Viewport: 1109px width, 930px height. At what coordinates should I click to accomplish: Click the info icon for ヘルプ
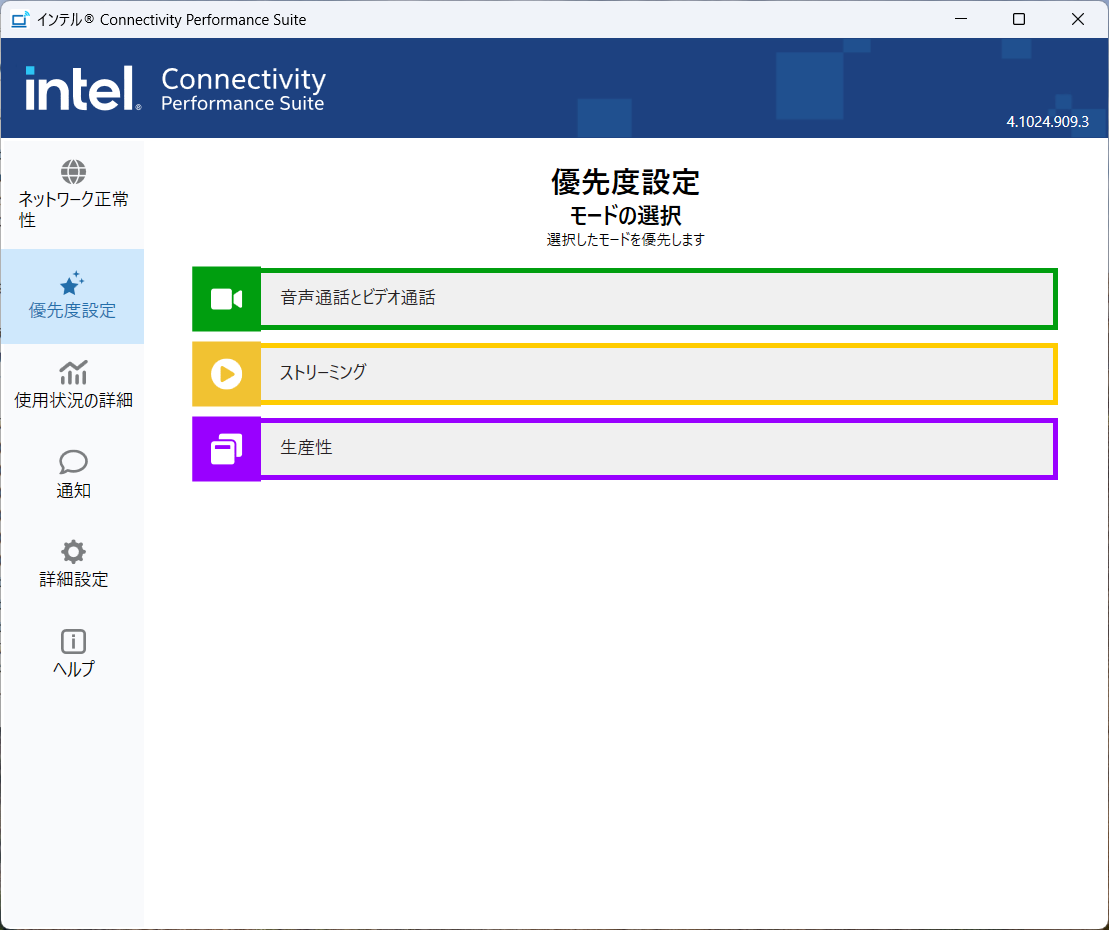(73, 641)
